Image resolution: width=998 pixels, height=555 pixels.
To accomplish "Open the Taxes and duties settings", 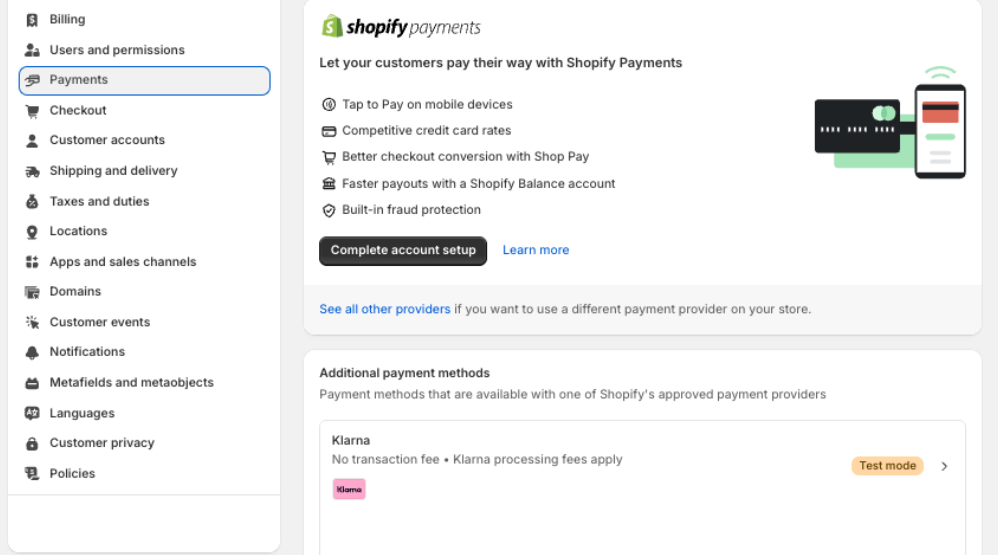I will coord(99,201).
